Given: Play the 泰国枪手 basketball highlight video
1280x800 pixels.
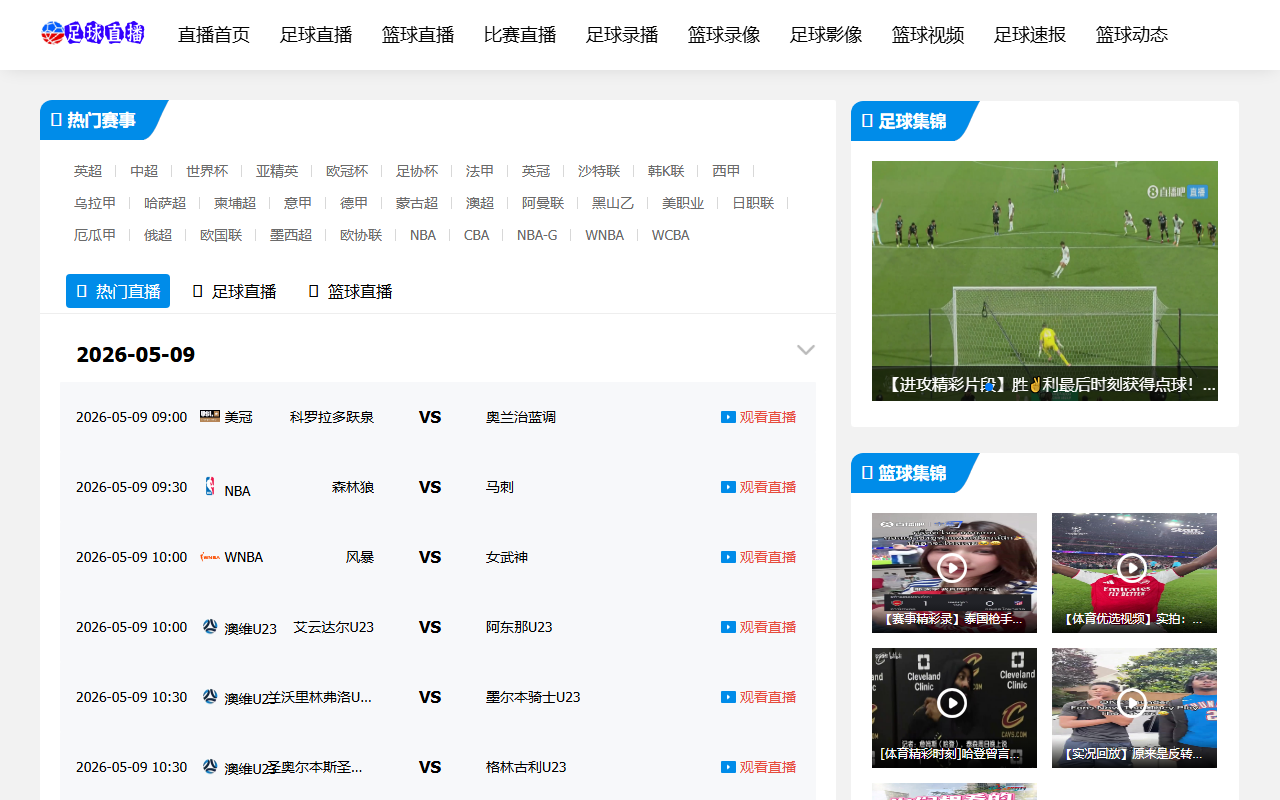Looking at the screenshot, I should point(952,568).
